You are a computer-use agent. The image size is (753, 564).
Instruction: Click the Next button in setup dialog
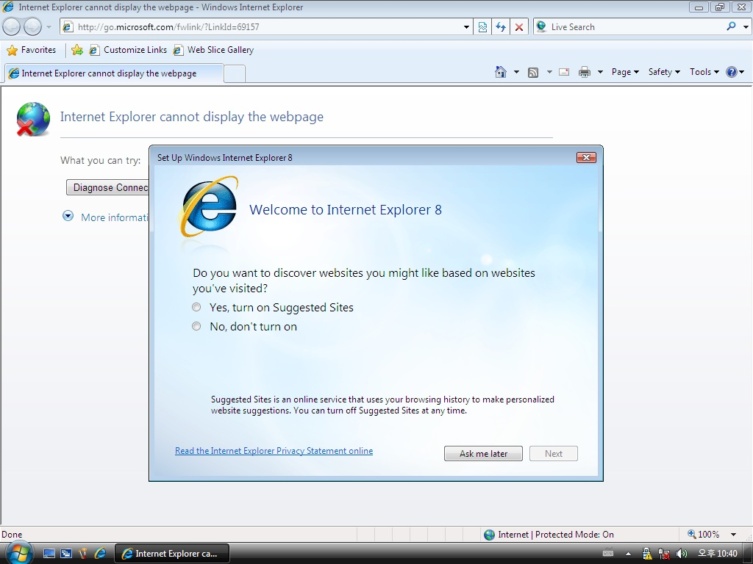click(553, 454)
